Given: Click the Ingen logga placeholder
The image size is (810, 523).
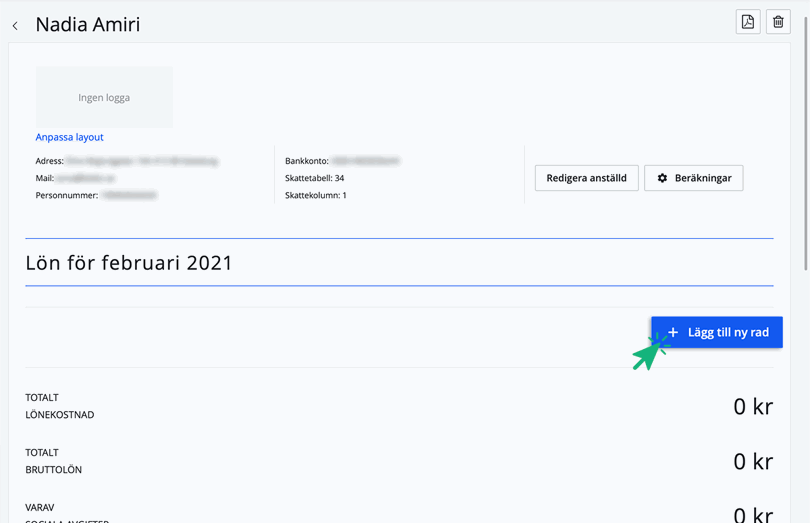Looking at the screenshot, I should pos(104,97).
